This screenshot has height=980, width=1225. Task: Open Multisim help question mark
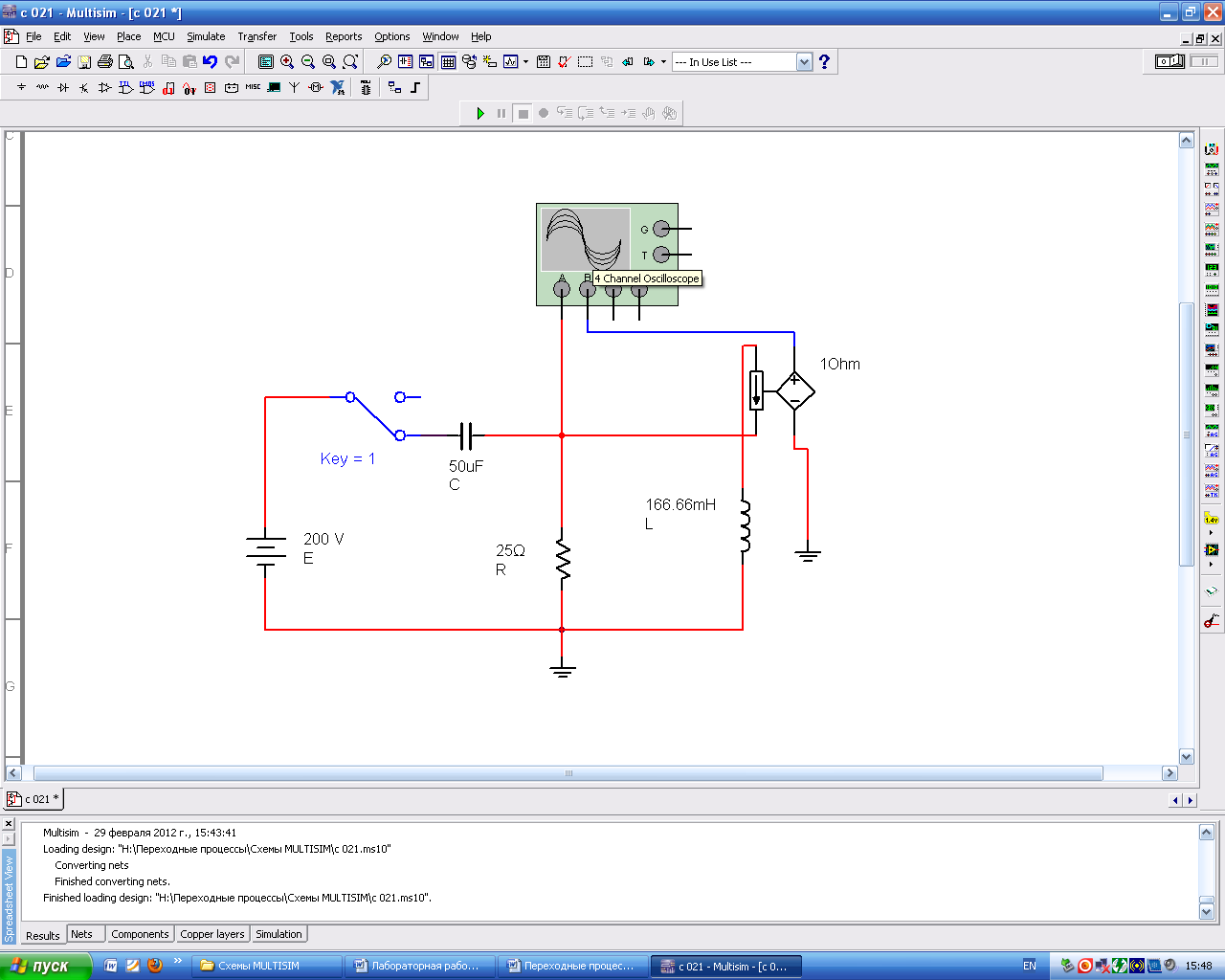[x=824, y=61]
